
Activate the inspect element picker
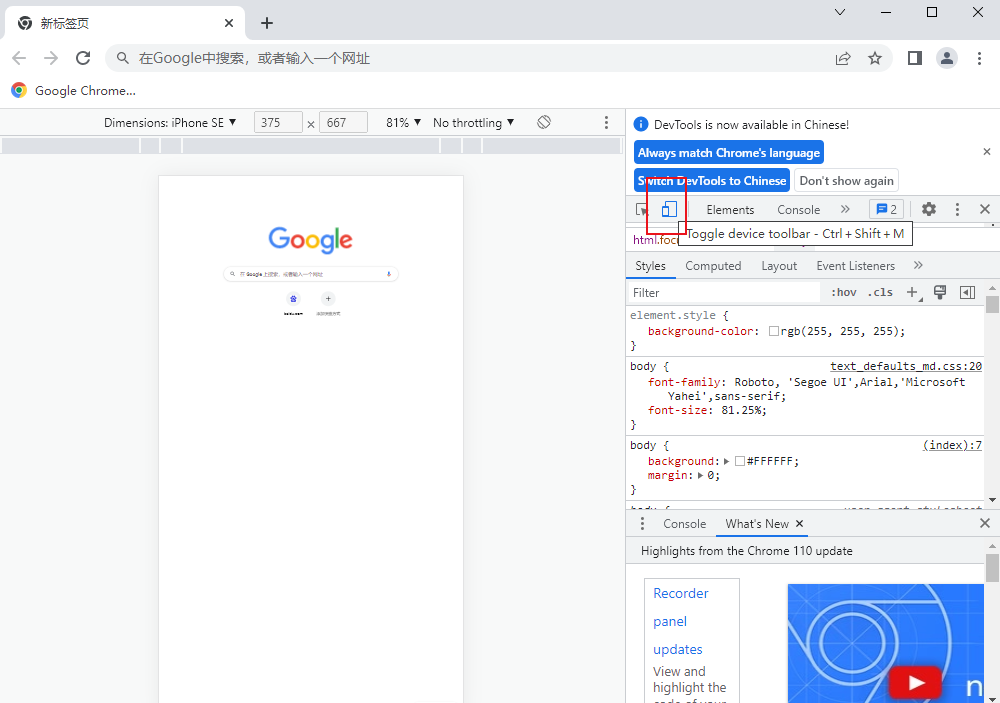pos(642,209)
